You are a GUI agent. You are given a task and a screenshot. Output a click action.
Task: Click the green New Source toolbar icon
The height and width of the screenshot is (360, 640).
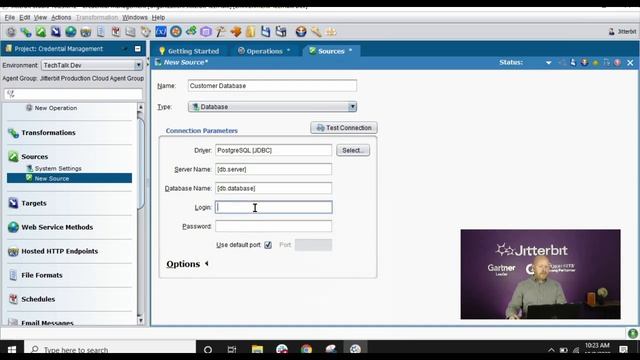[x=41, y=31]
